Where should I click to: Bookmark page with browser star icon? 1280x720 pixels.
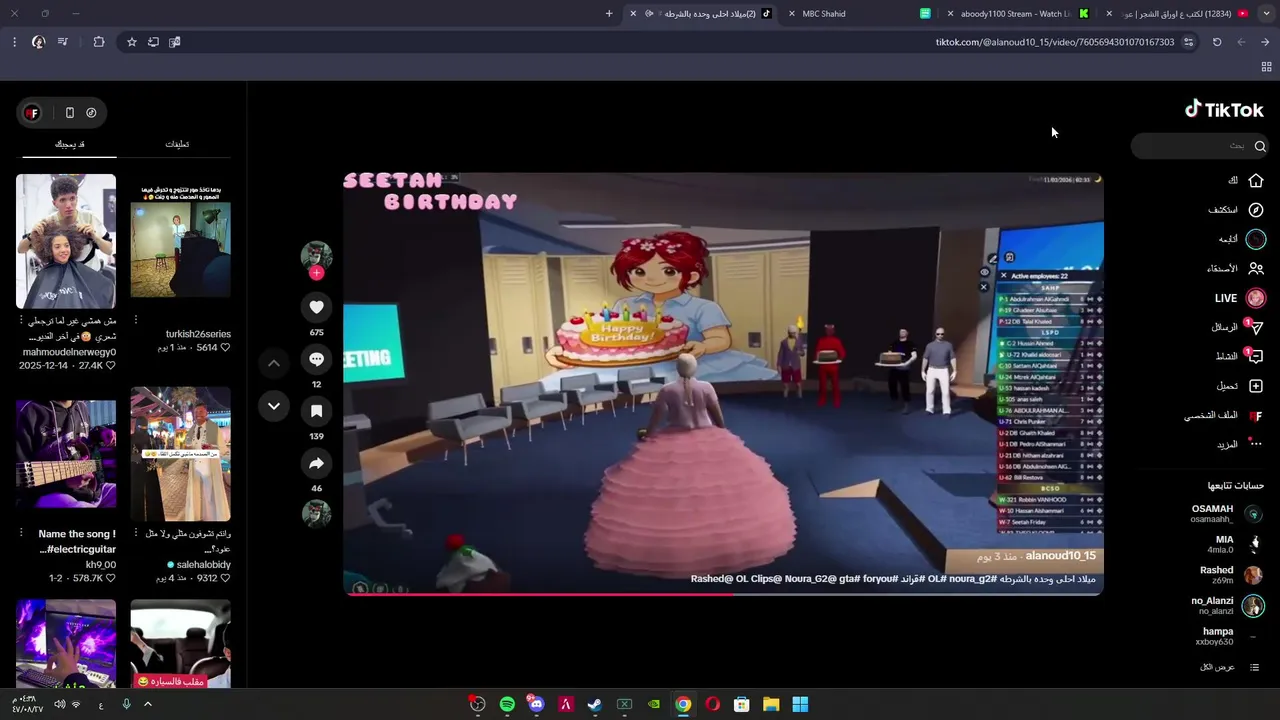click(x=131, y=42)
